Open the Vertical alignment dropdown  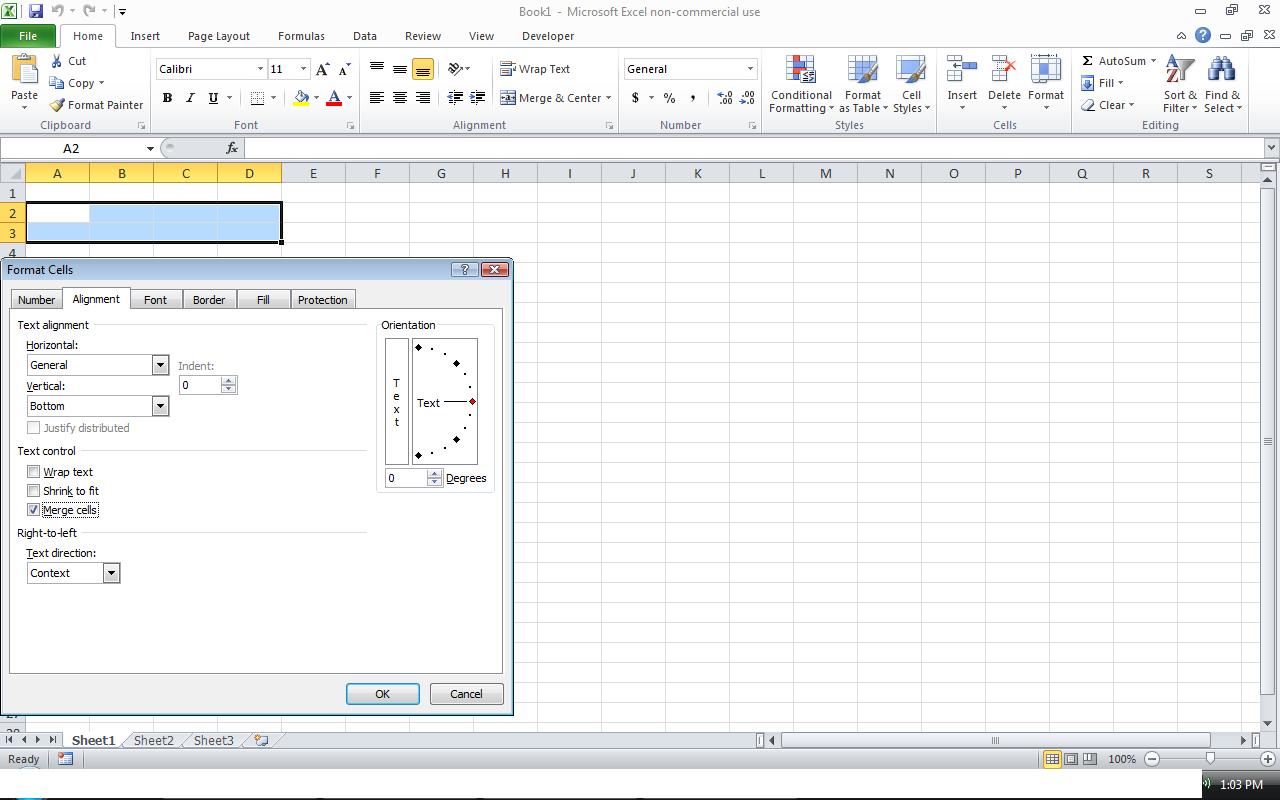[159, 405]
